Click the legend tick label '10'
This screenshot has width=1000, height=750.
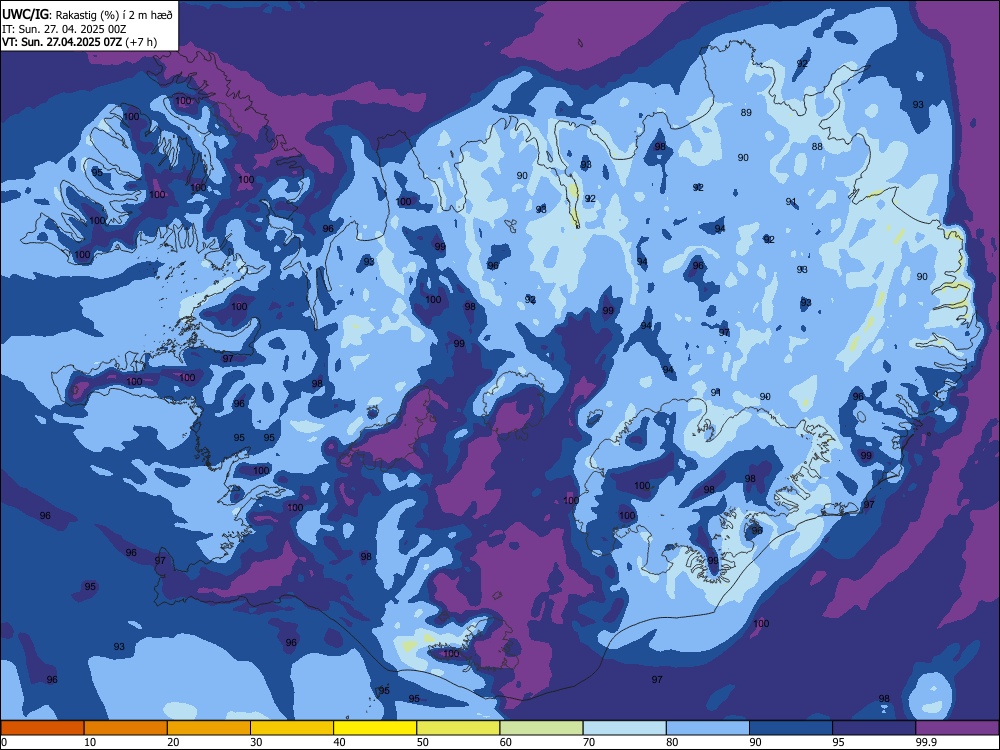click(x=90, y=742)
